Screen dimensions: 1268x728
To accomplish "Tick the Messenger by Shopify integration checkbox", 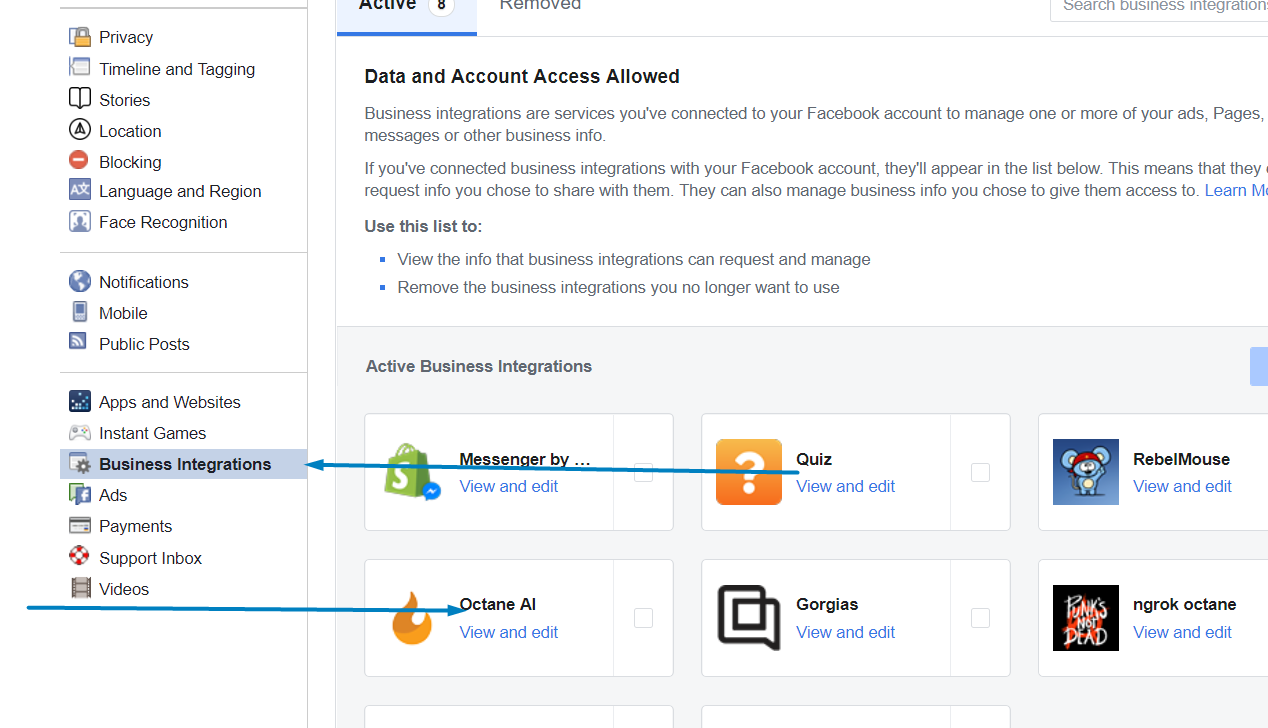I will pyautogui.click(x=643, y=472).
